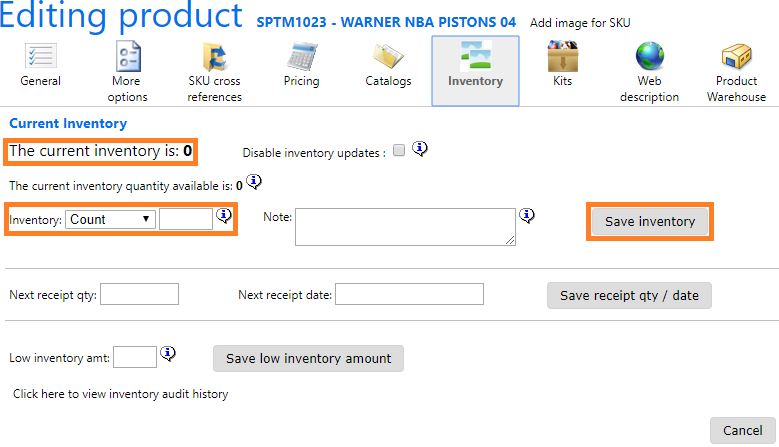Open the General tab icon

41,56
